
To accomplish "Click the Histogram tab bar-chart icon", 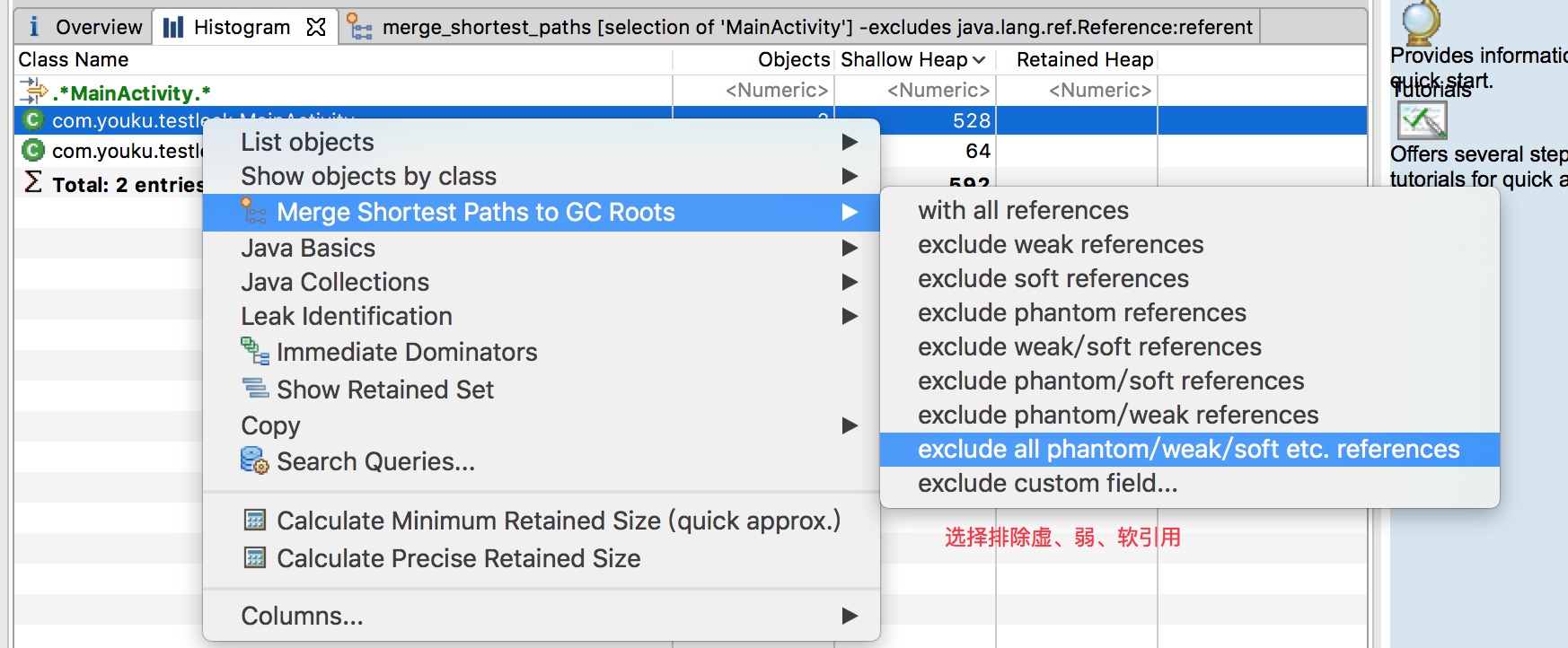I will pos(173,28).
